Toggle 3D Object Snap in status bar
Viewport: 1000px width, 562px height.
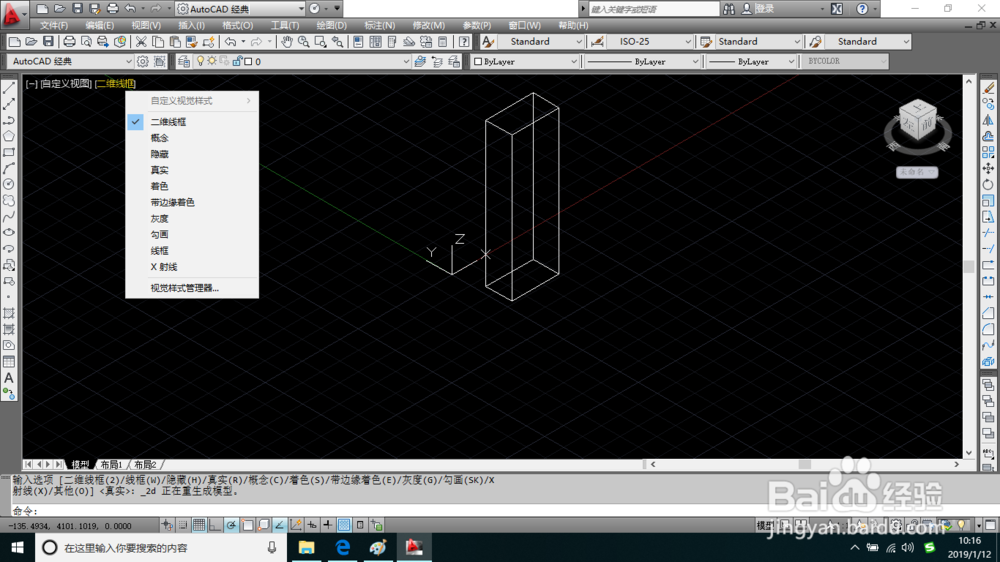point(263,526)
